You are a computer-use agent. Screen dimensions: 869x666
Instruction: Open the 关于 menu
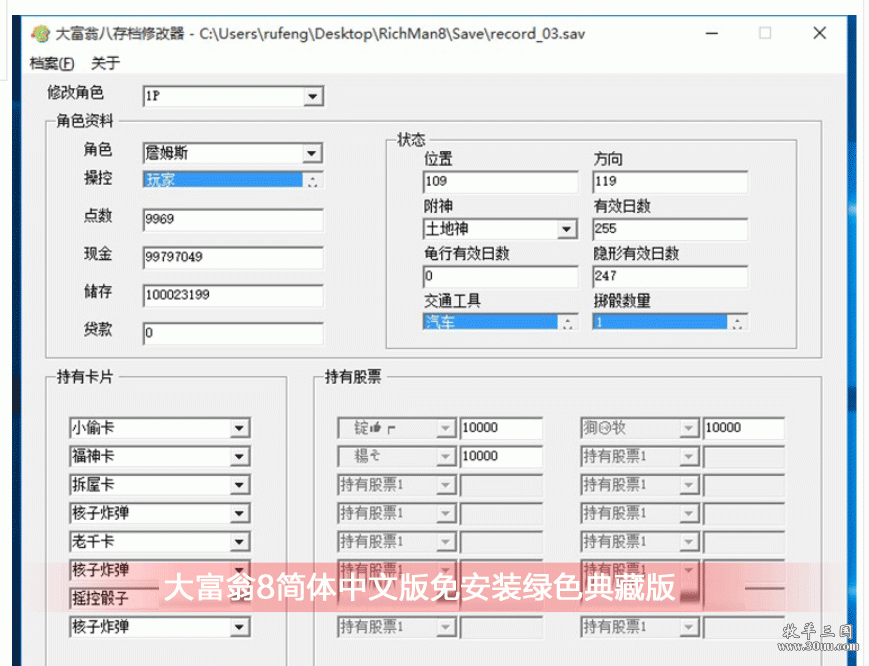pos(105,63)
